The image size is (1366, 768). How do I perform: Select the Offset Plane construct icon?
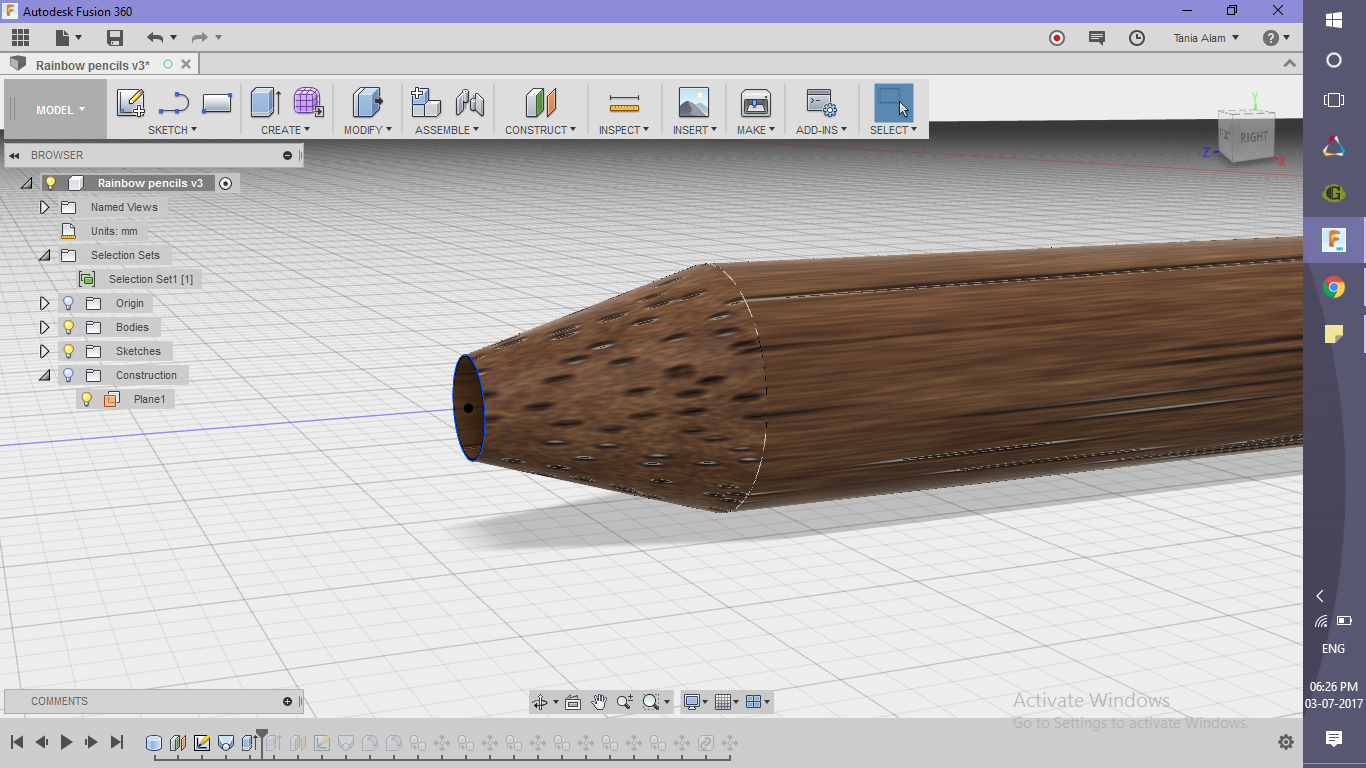point(540,102)
